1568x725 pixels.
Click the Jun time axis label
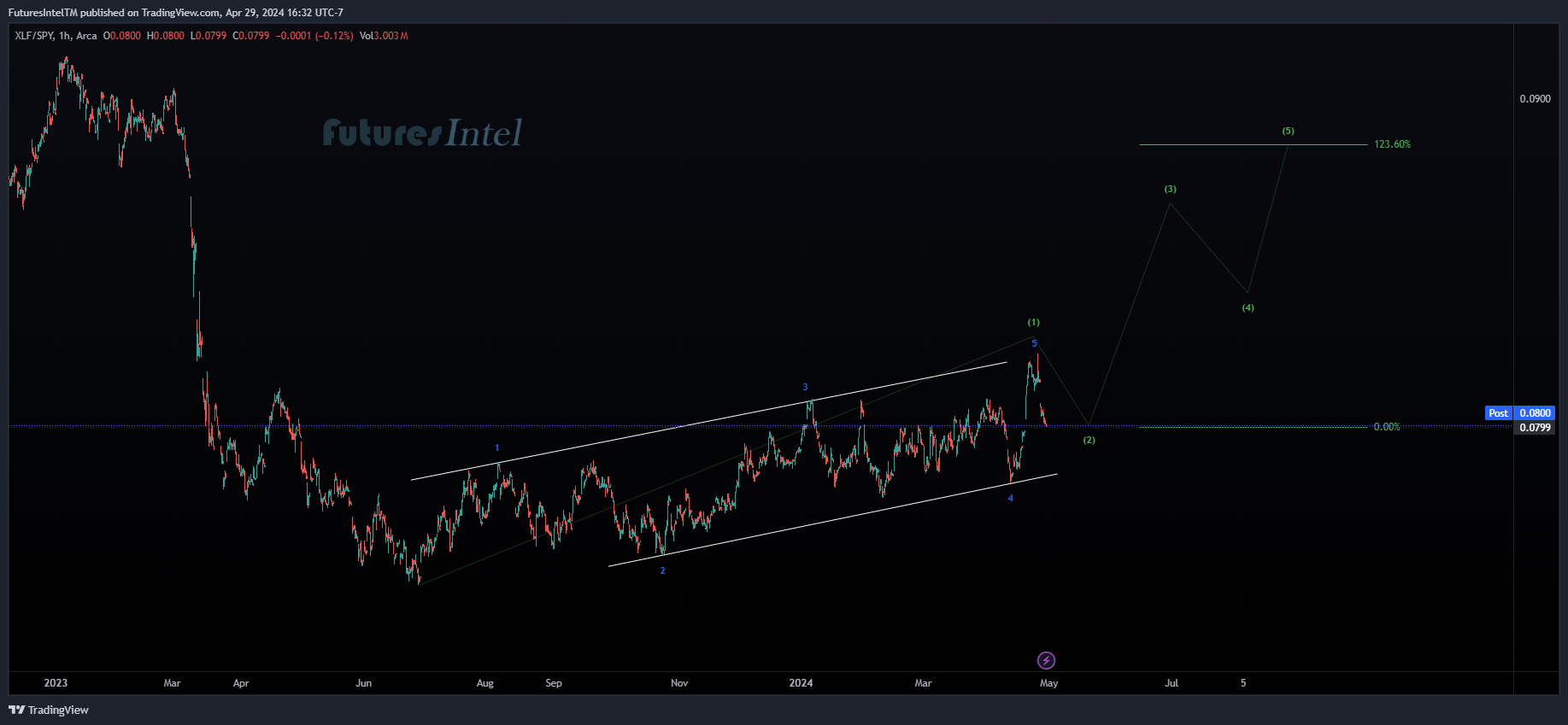[x=364, y=683]
